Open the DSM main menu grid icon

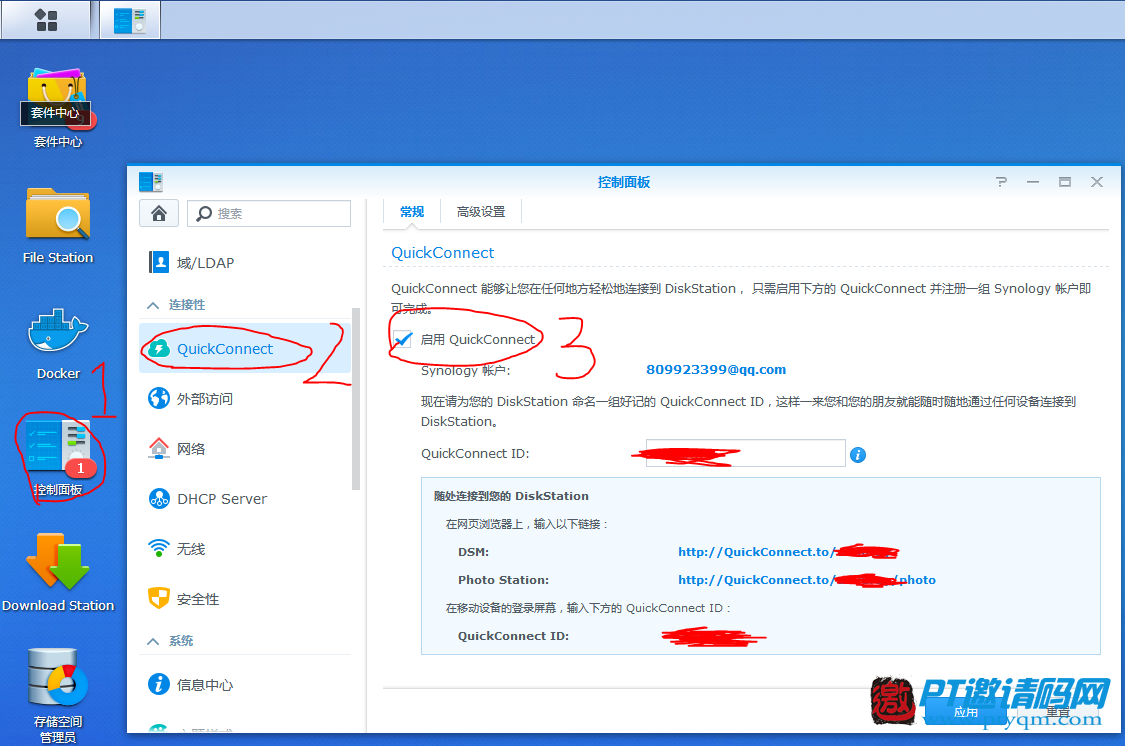(x=46, y=20)
